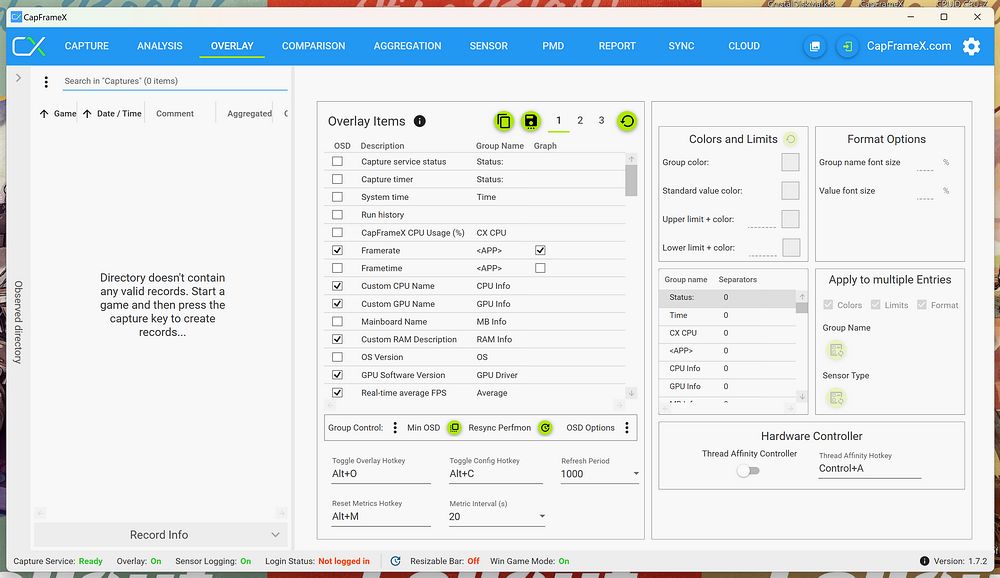Uncheck Framerate OSD checkbox

(337, 250)
